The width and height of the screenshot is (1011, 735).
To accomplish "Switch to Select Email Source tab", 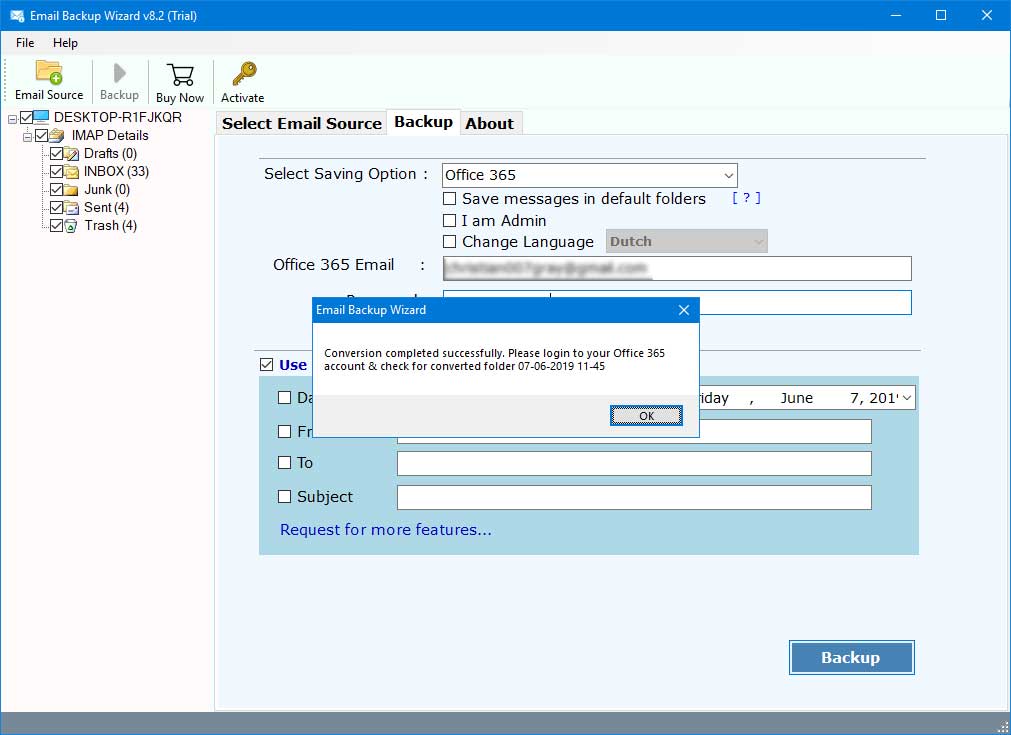I will [302, 123].
